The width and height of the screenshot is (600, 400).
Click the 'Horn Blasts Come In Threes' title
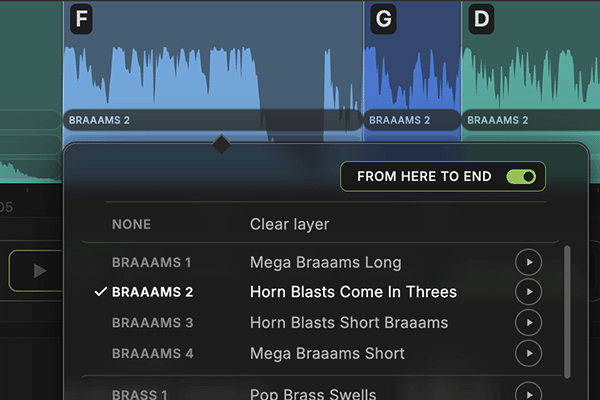[x=353, y=292]
